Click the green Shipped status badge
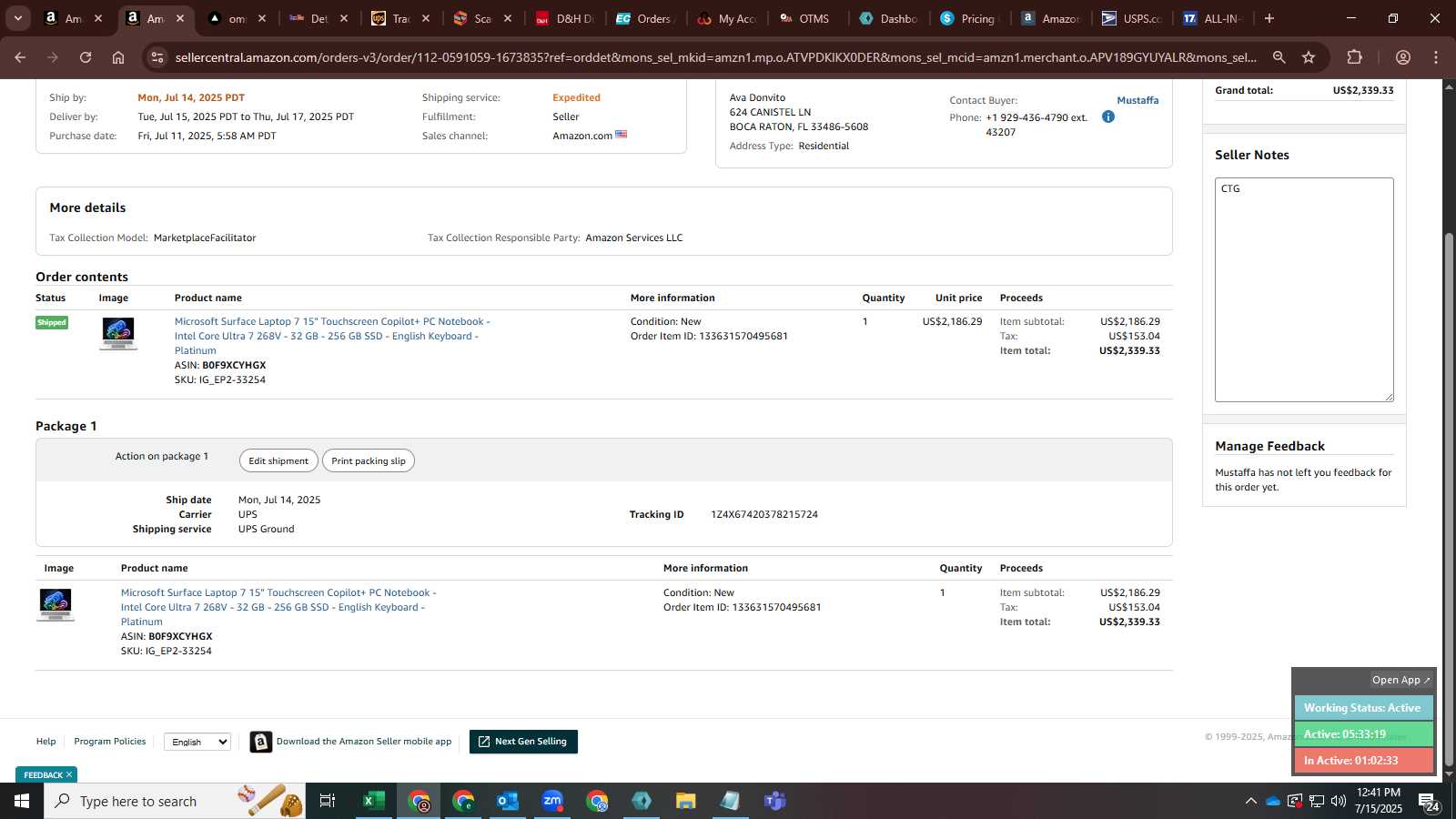This screenshot has height=819, width=1456. tap(52, 323)
